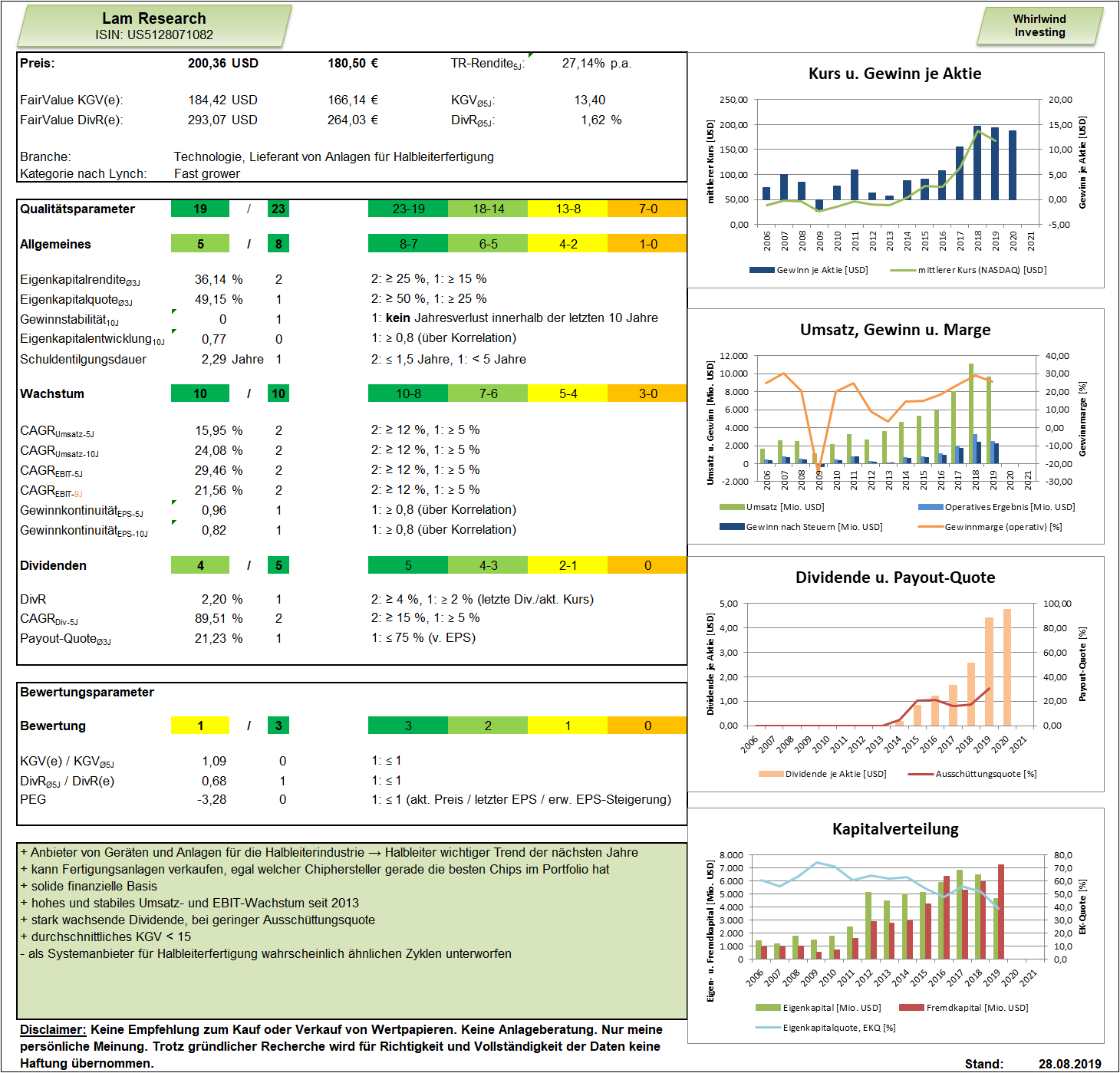Select the KGV(e) / KGV ratio 1,09
The image size is (1120, 1073).
coord(214,761)
